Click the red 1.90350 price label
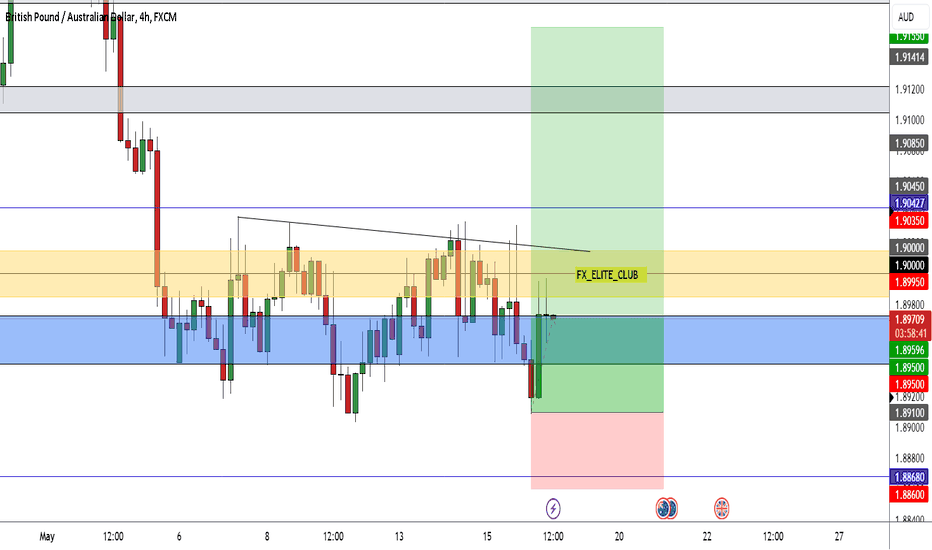The width and height of the screenshot is (932, 550). pos(909,221)
